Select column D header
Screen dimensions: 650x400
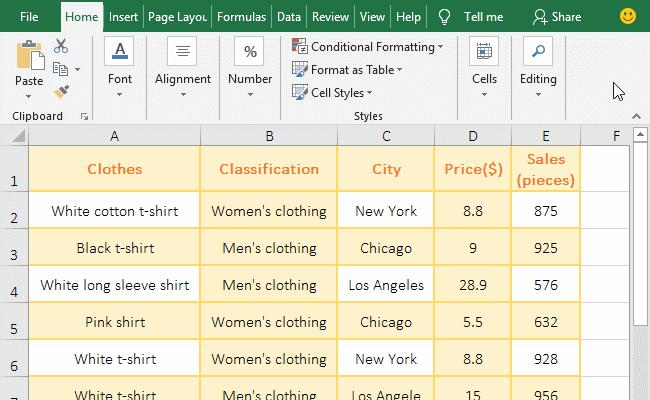pyautogui.click(x=473, y=136)
